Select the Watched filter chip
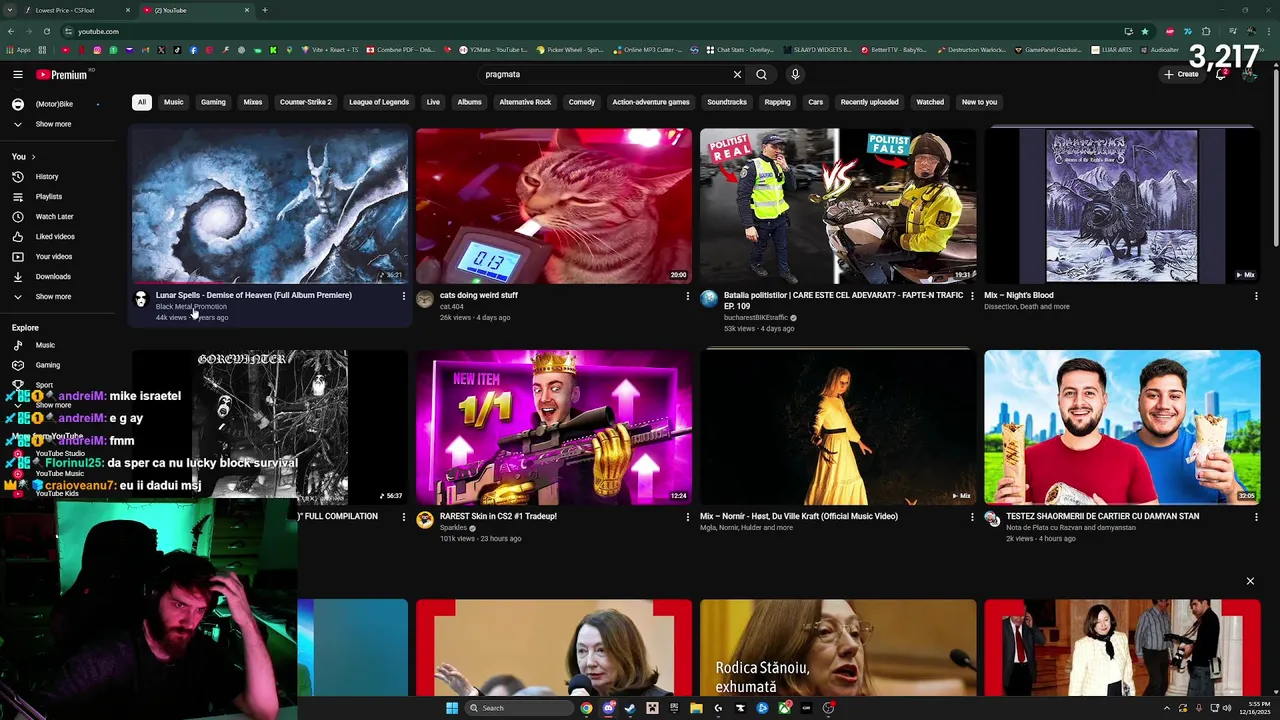This screenshot has width=1280, height=720. tap(930, 102)
